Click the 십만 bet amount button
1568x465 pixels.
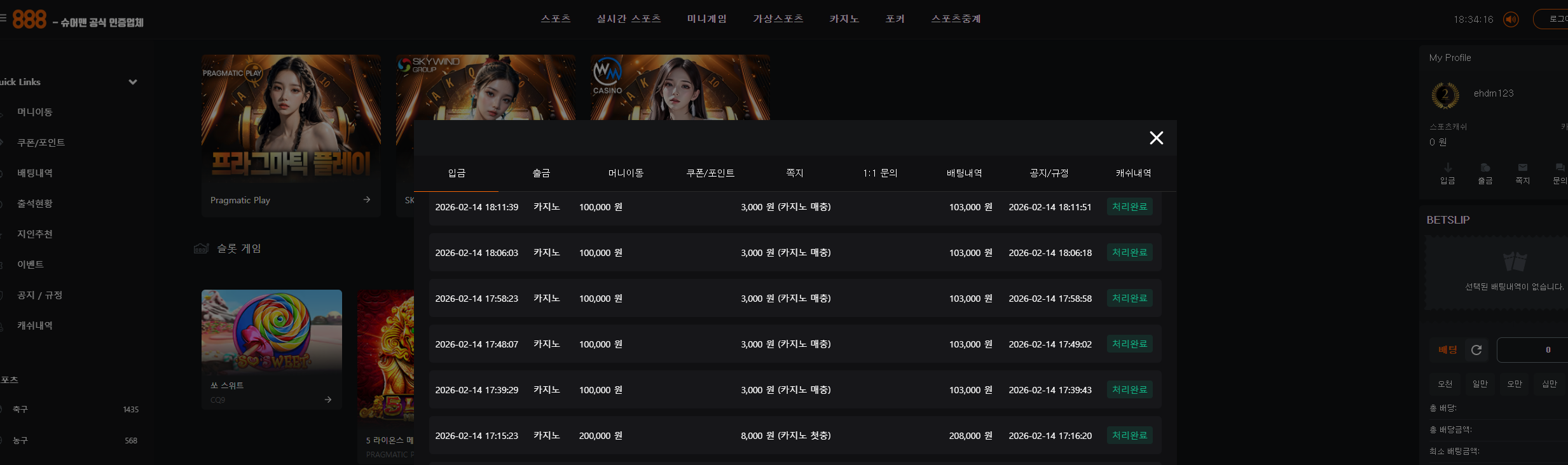1549,384
